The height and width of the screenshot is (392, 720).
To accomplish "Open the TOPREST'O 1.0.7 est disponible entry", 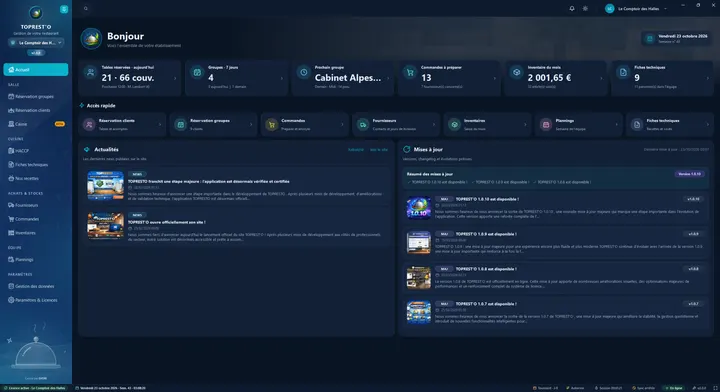I will [555, 312].
